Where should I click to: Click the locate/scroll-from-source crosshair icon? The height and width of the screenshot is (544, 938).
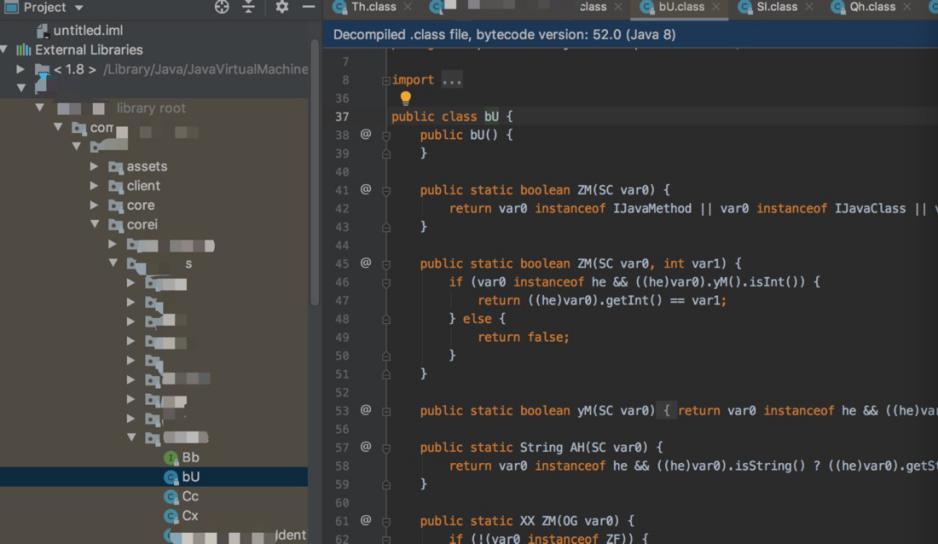click(x=222, y=7)
